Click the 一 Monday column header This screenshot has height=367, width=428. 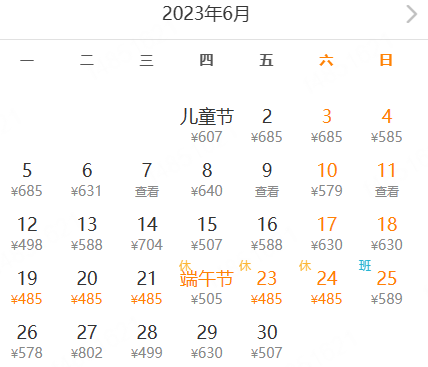[27, 61]
